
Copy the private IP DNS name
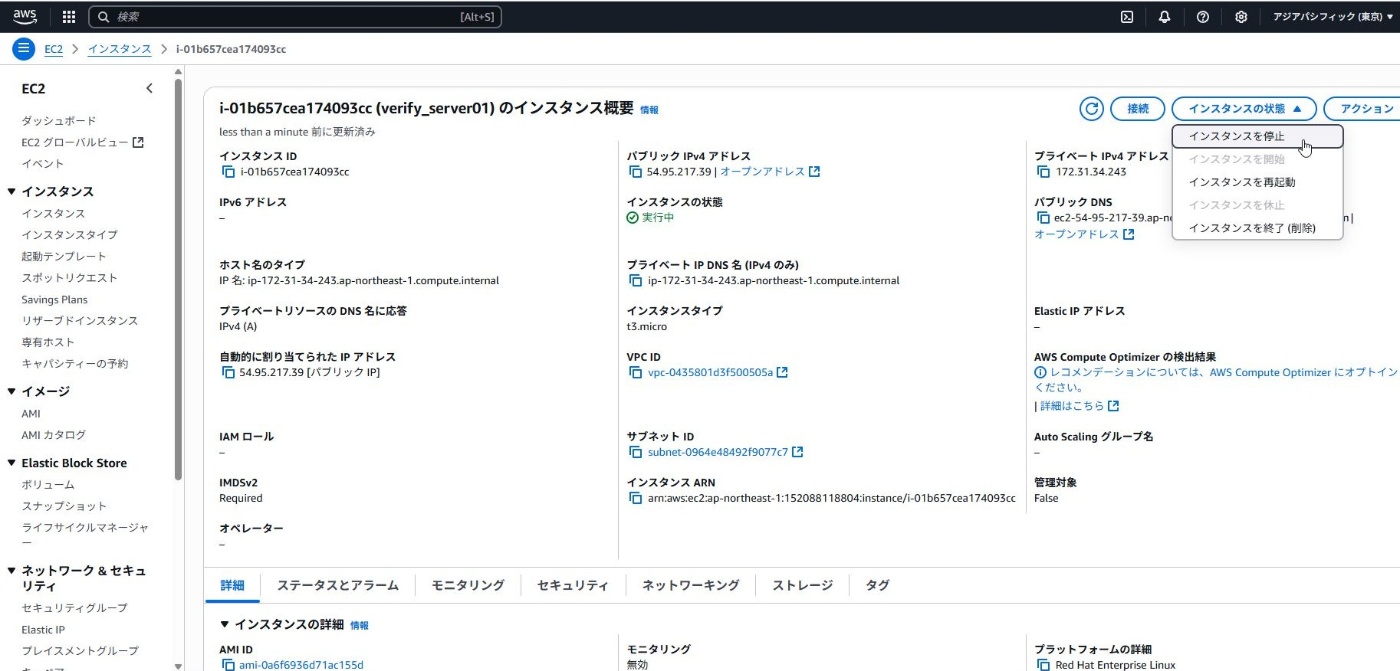click(635, 281)
